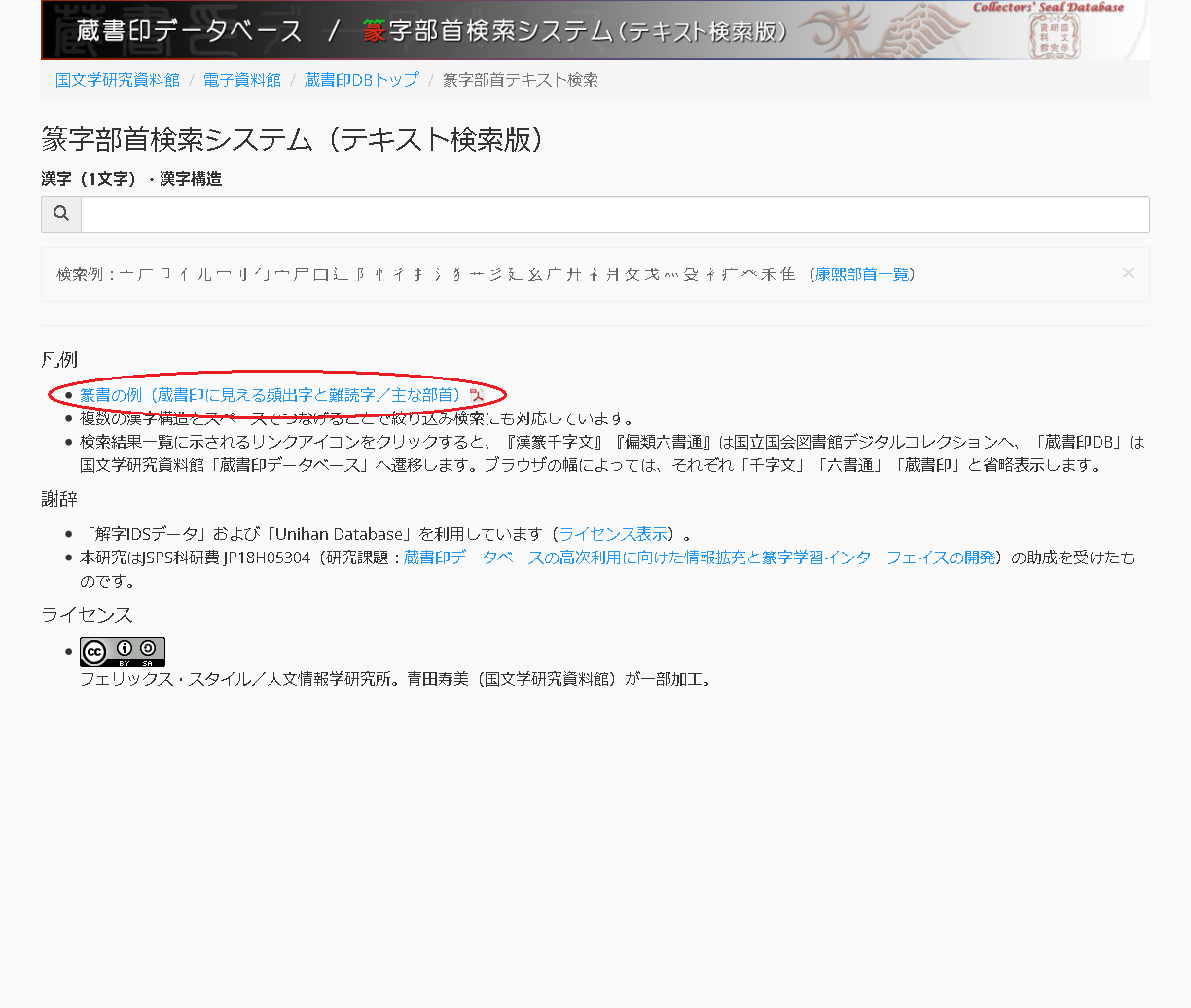
Task: Click inside the kanji search input box
Action: point(613,213)
